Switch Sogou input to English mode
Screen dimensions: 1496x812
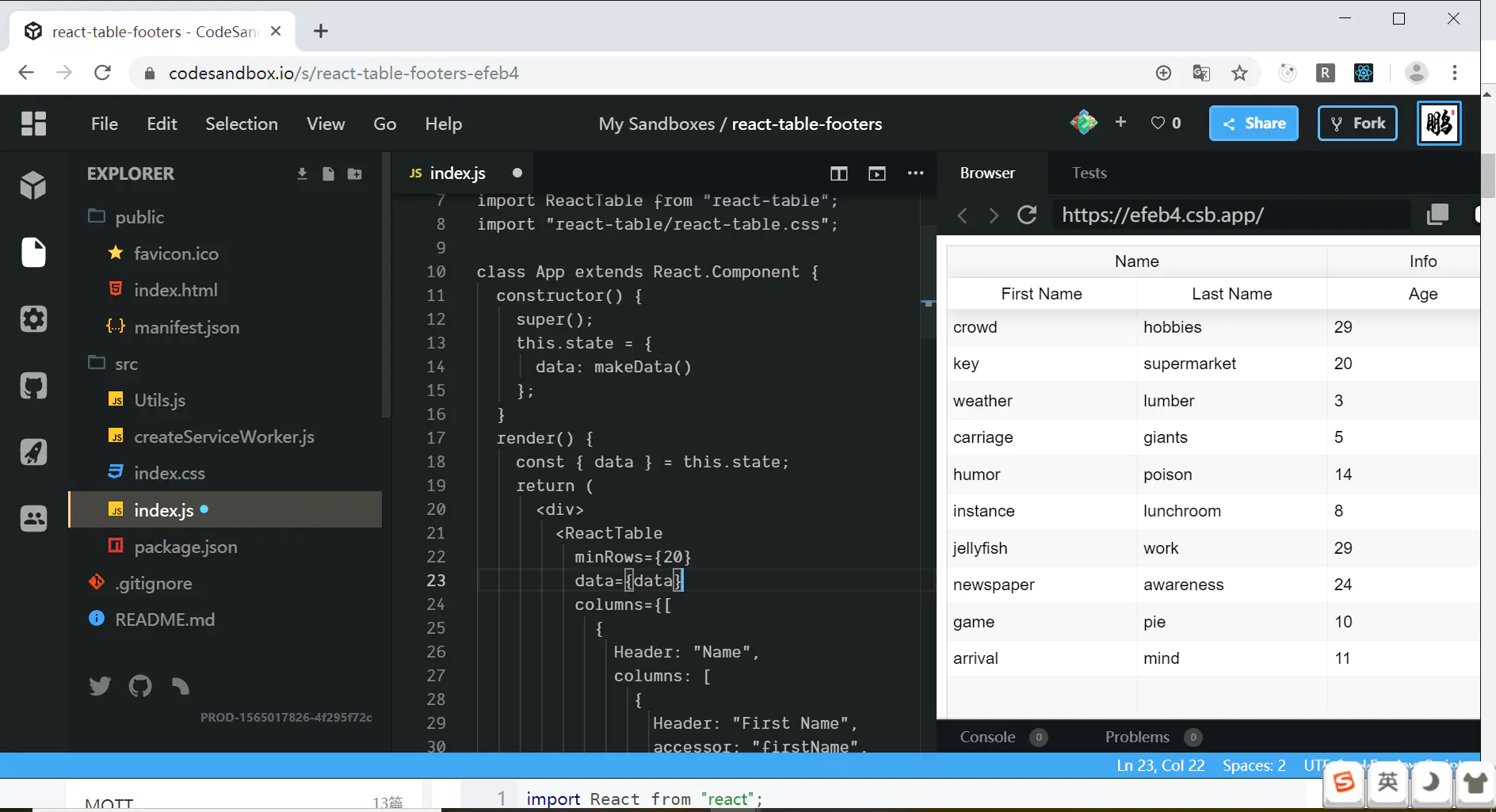click(1387, 784)
